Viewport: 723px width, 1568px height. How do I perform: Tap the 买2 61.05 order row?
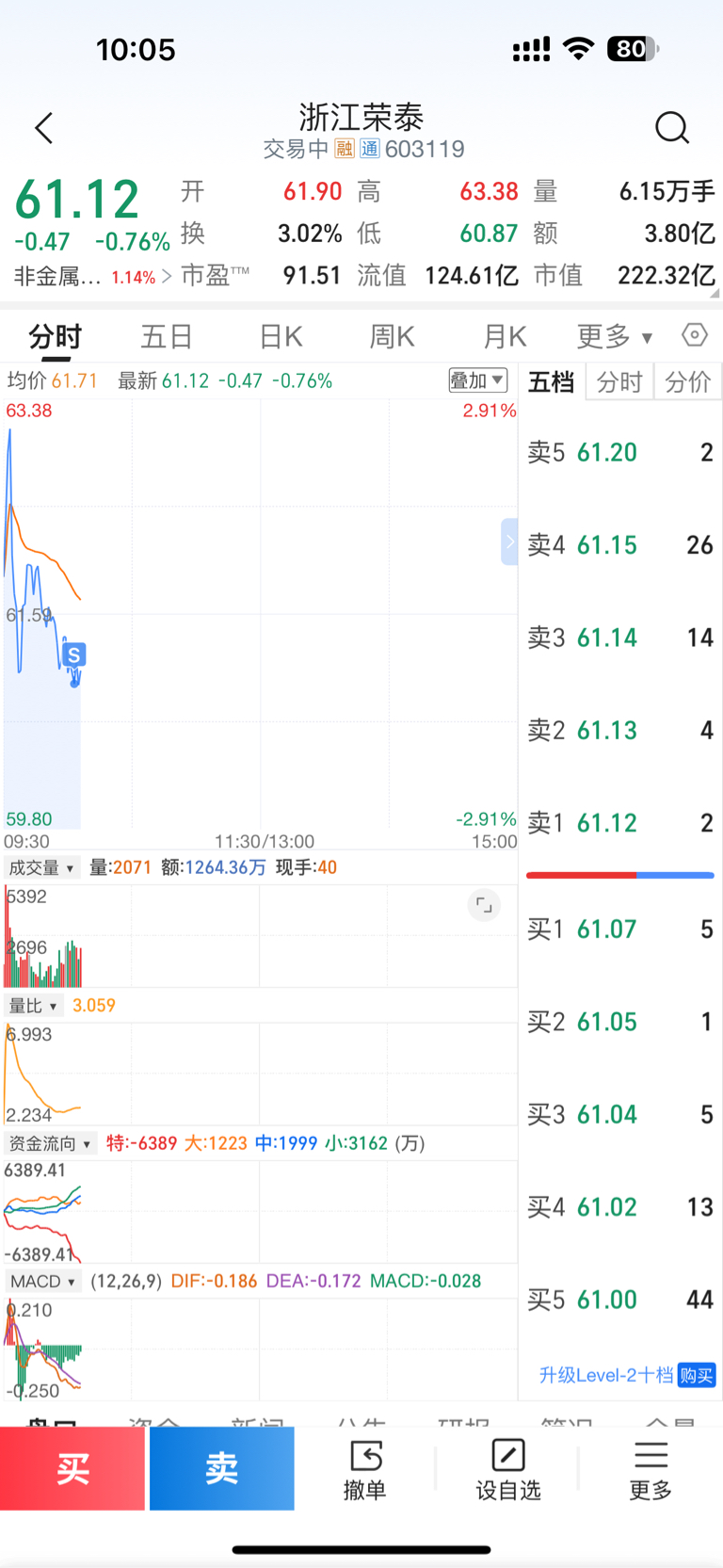pos(620,1022)
